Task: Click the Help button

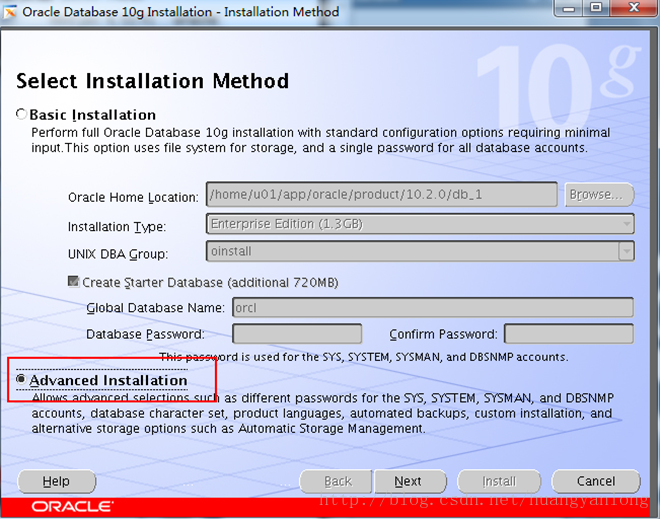Action: click(x=57, y=481)
